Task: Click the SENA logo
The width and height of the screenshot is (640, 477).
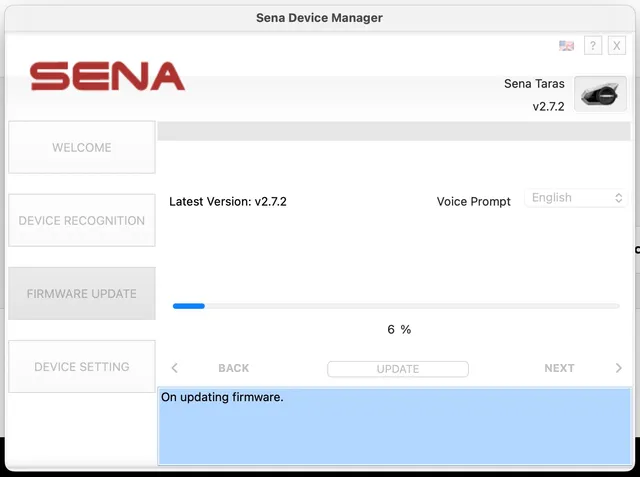Action: coord(107,76)
